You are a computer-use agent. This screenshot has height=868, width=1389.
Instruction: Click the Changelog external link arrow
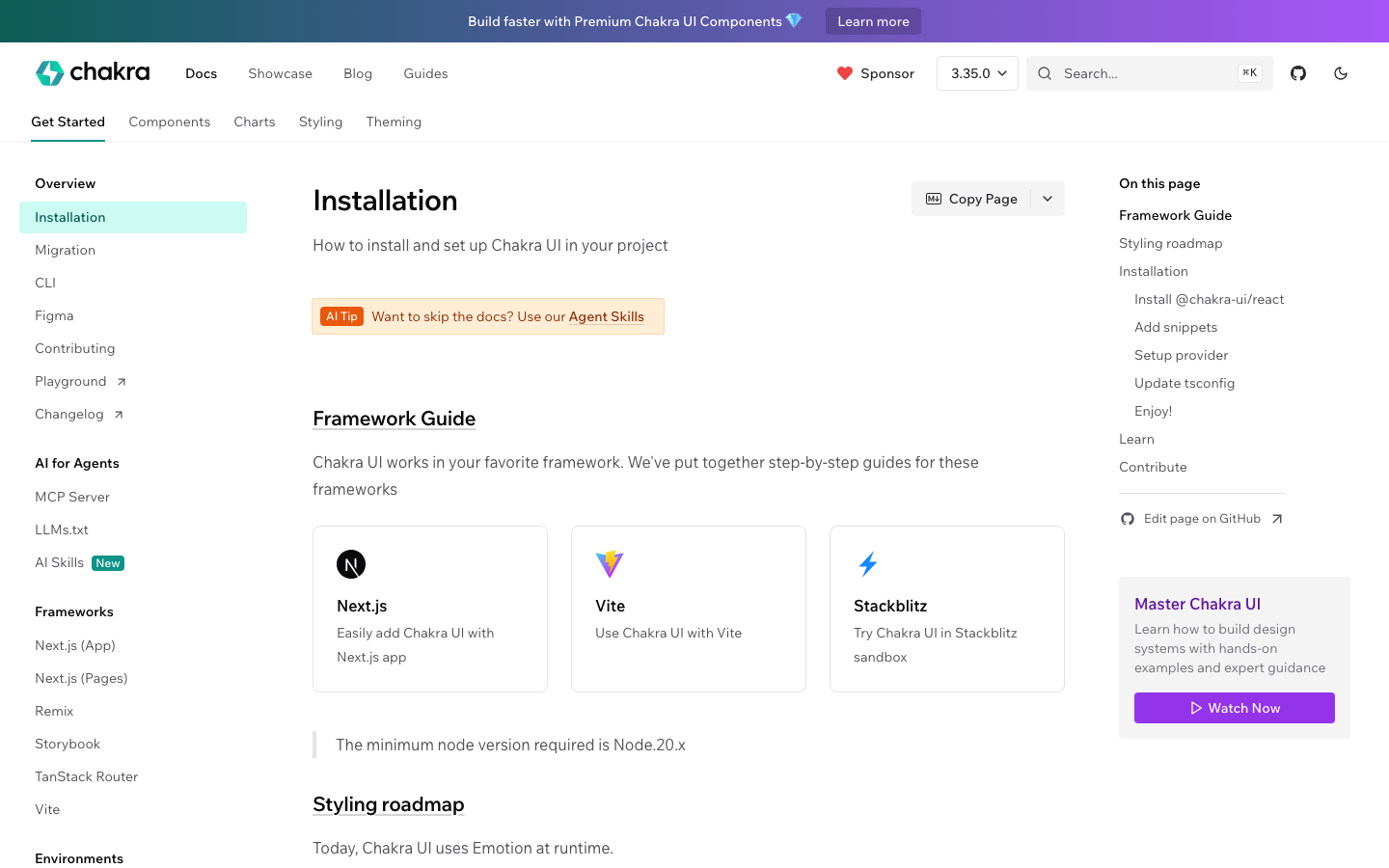tap(119, 415)
